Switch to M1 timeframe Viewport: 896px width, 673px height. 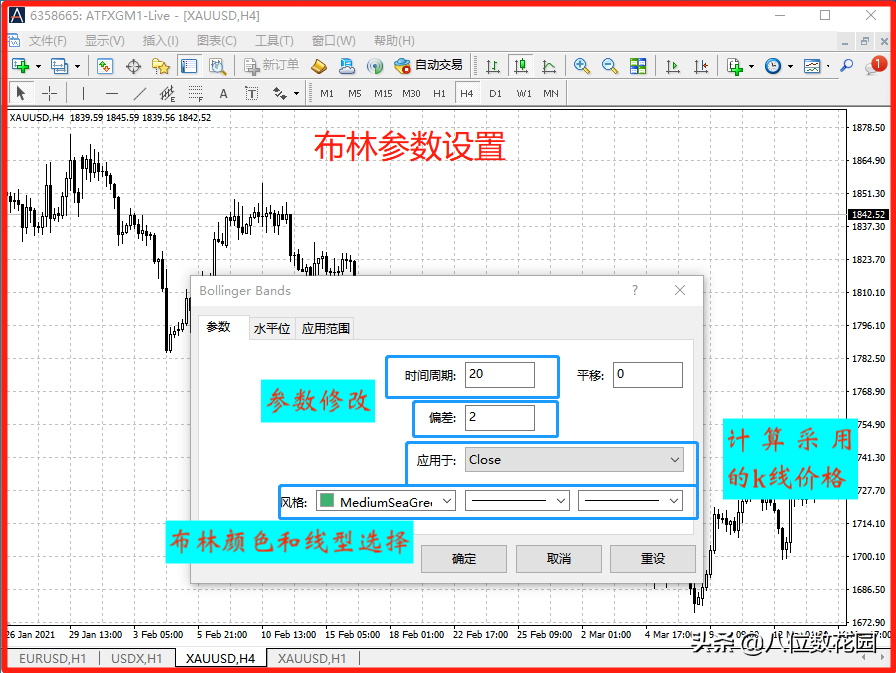tap(327, 93)
